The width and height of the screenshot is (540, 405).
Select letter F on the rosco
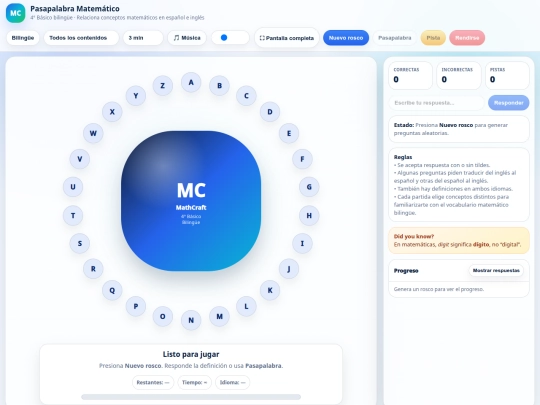click(x=302, y=159)
